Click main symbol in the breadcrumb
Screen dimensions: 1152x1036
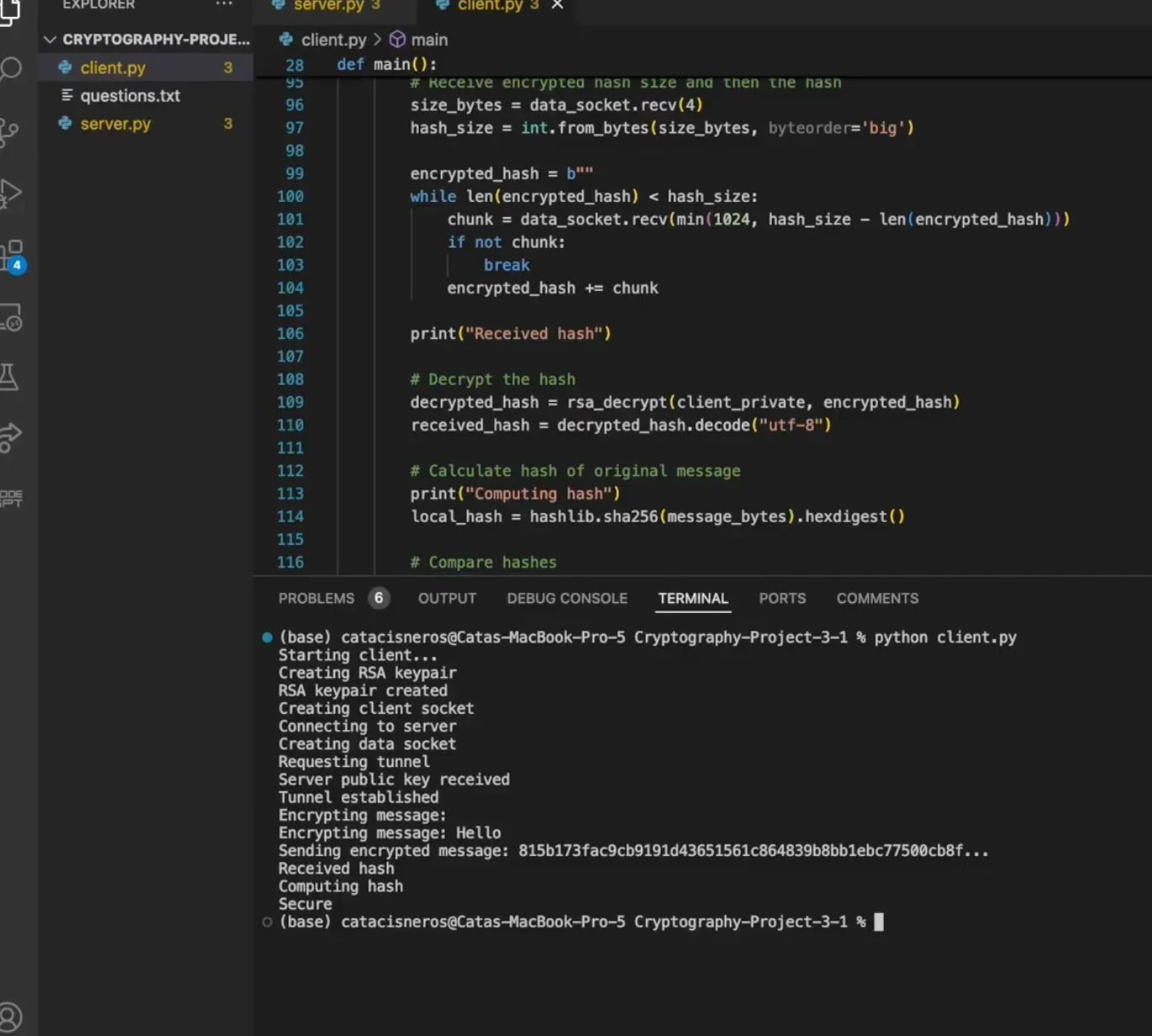pyautogui.click(x=419, y=40)
